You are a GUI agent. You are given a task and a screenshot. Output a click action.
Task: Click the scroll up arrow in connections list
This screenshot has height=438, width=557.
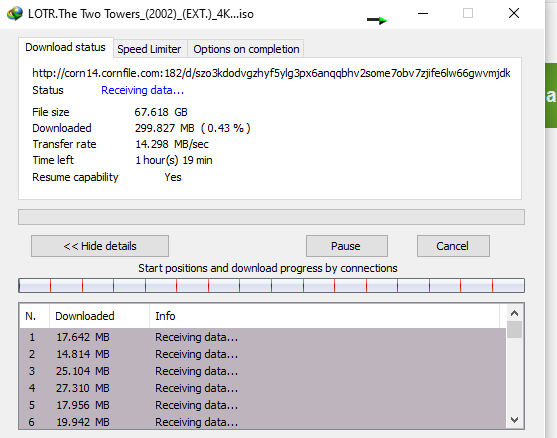coord(514,313)
